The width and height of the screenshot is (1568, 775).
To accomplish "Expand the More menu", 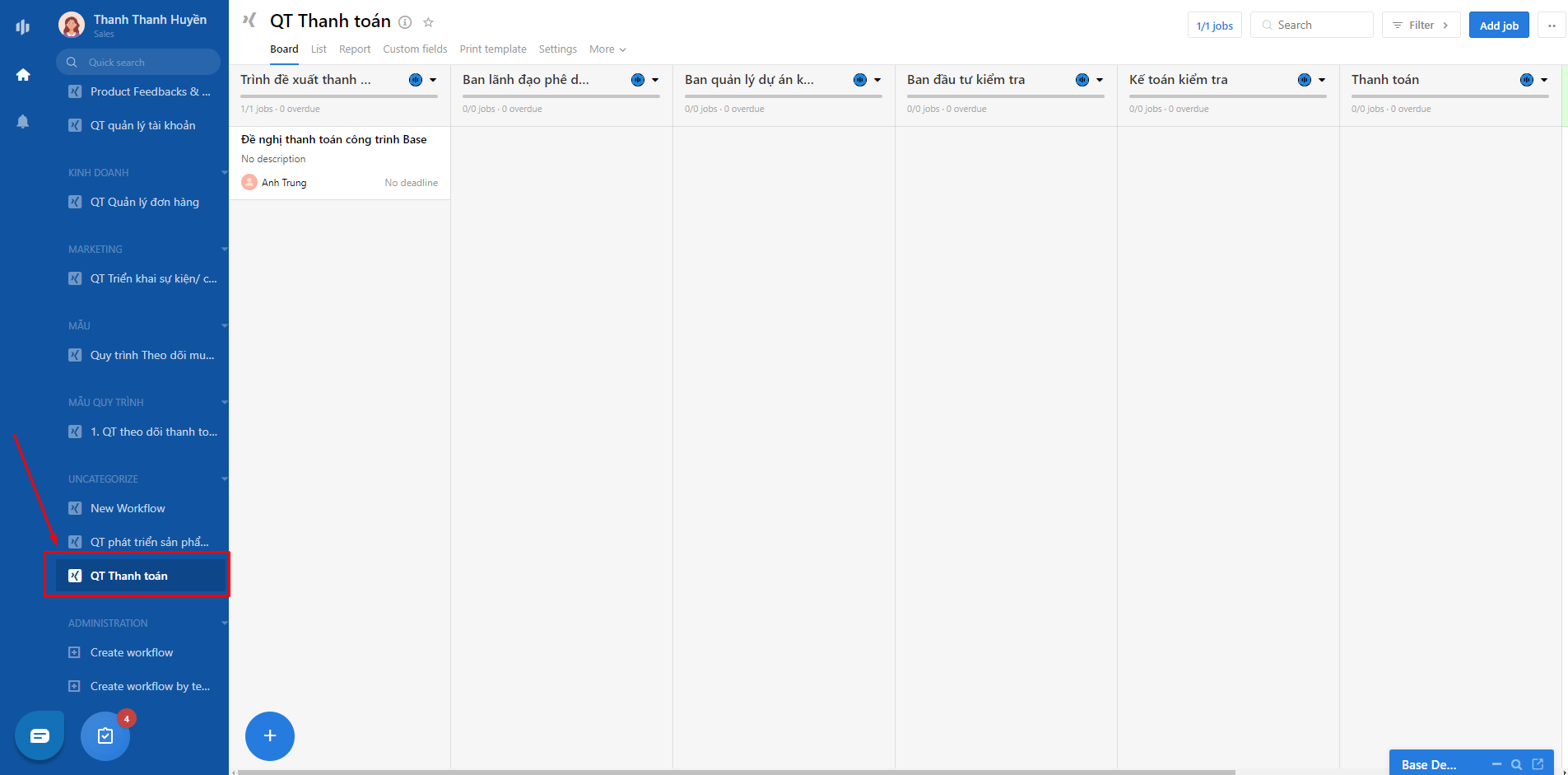I will pyautogui.click(x=607, y=49).
